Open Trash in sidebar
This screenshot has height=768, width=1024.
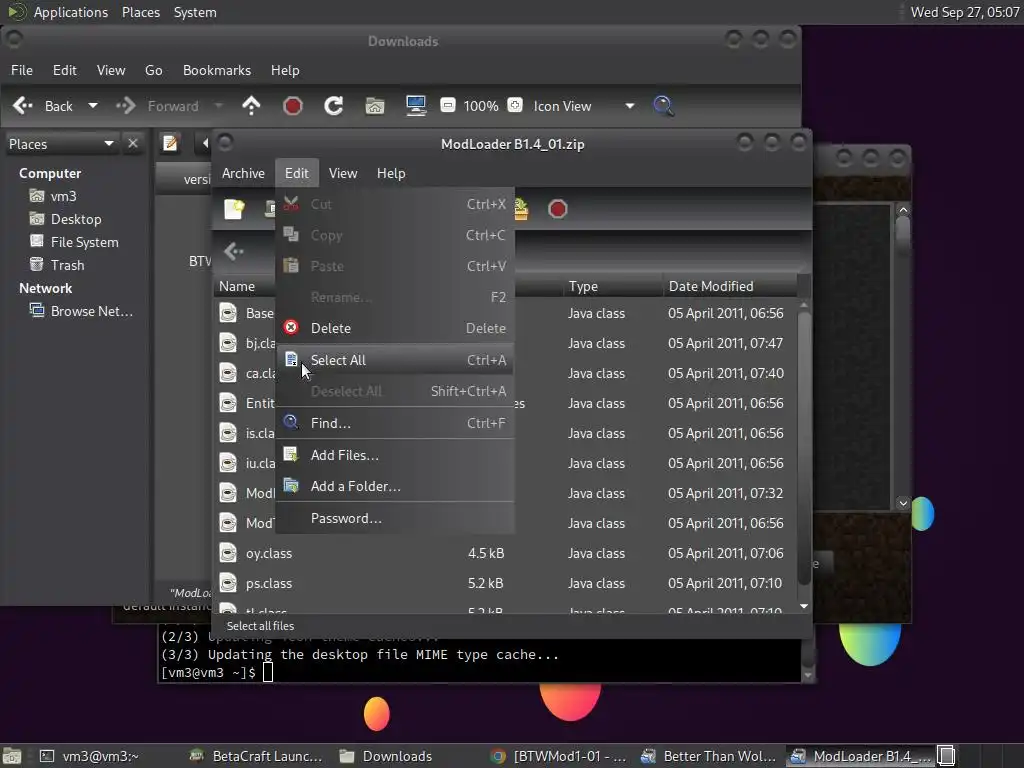tap(67, 265)
